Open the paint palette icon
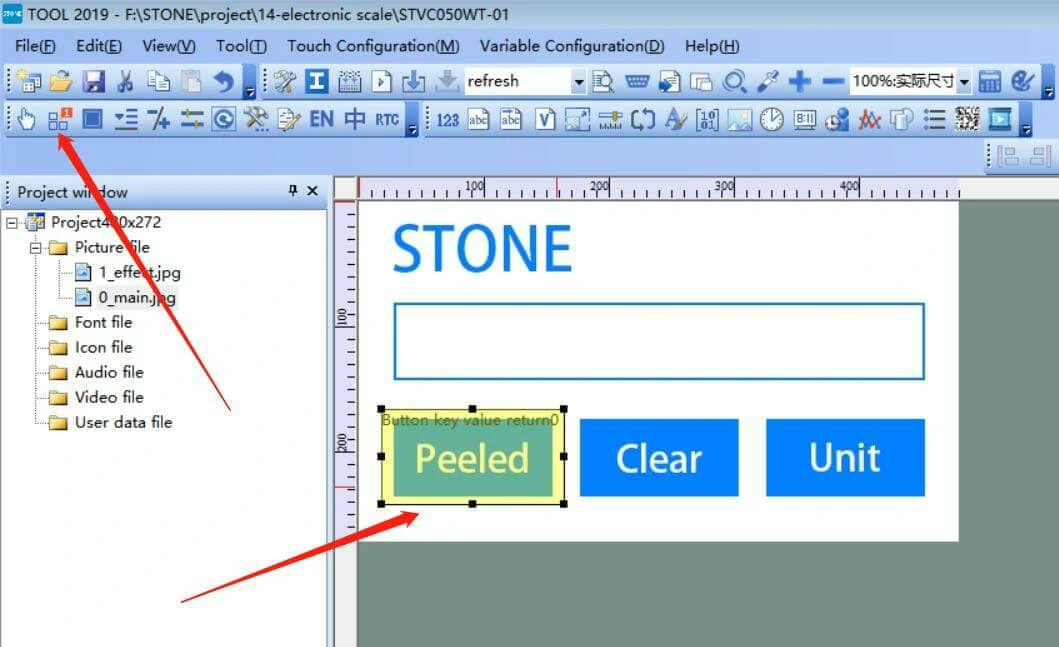The height and width of the screenshot is (647, 1059). click(1023, 82)
